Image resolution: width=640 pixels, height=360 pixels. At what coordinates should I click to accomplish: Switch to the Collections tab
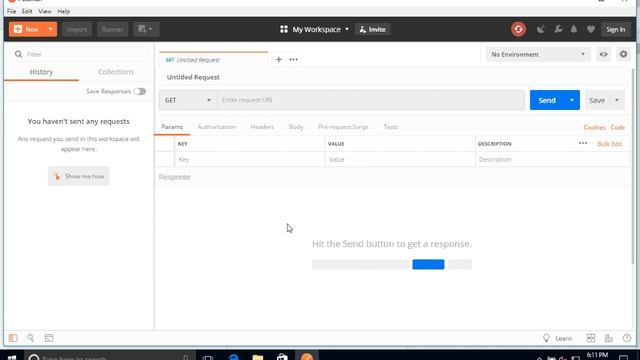pos(116,72)
